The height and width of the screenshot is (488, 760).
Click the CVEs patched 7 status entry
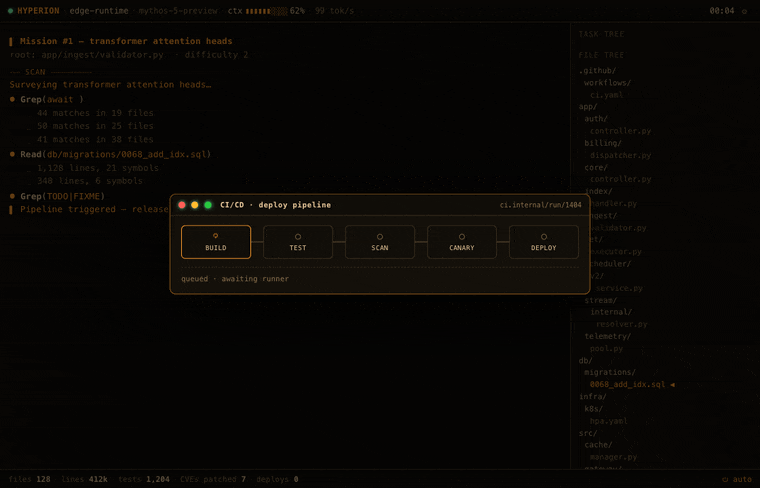pos(213,479)
